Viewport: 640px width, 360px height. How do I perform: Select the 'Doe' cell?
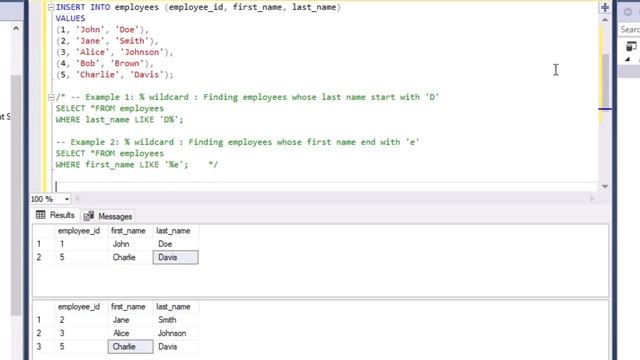coord(176,244)
